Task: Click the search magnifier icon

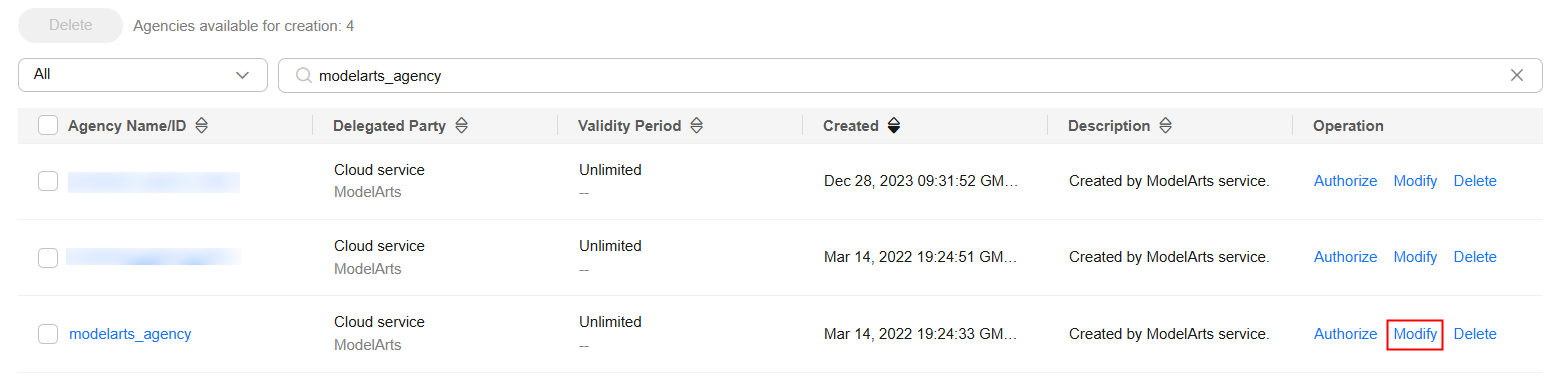Action: tap(304, 75)
